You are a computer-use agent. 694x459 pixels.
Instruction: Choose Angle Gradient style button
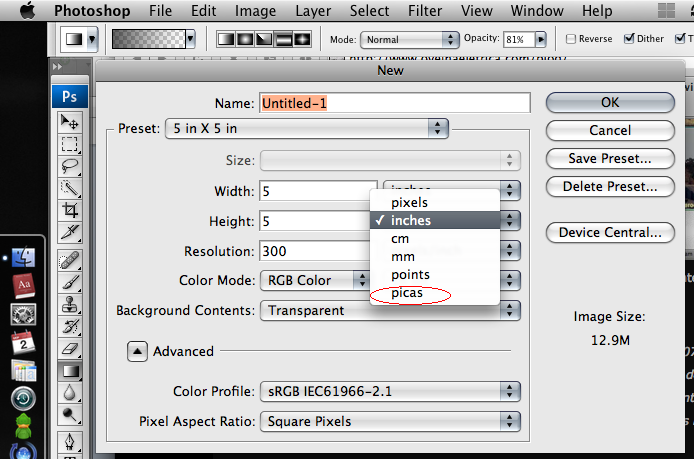coord(264,39)
